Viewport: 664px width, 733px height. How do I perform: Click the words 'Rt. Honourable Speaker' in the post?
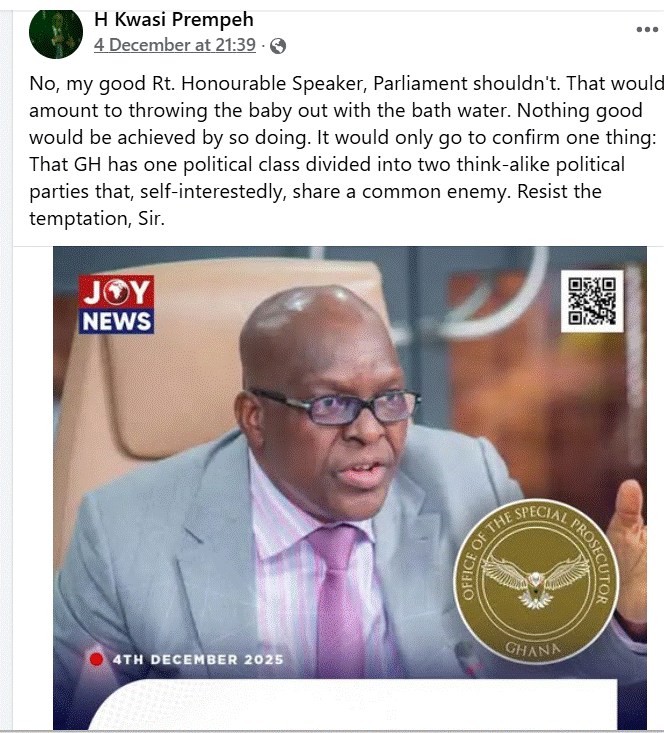tap(257, 84)
